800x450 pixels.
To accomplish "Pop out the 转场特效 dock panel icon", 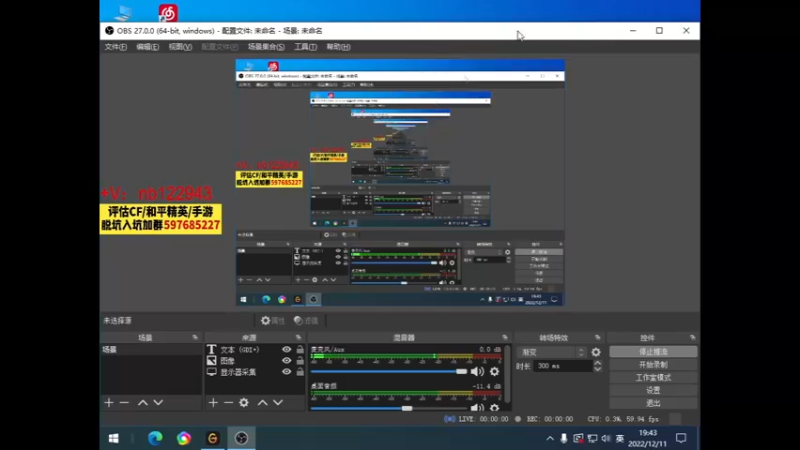I will tap(597, 337).
